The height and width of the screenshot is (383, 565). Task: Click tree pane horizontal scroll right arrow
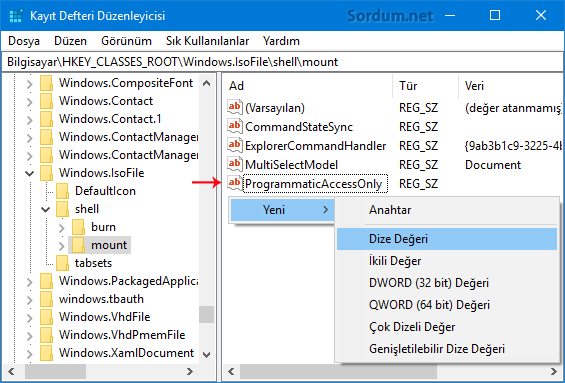tap(190, 371)
